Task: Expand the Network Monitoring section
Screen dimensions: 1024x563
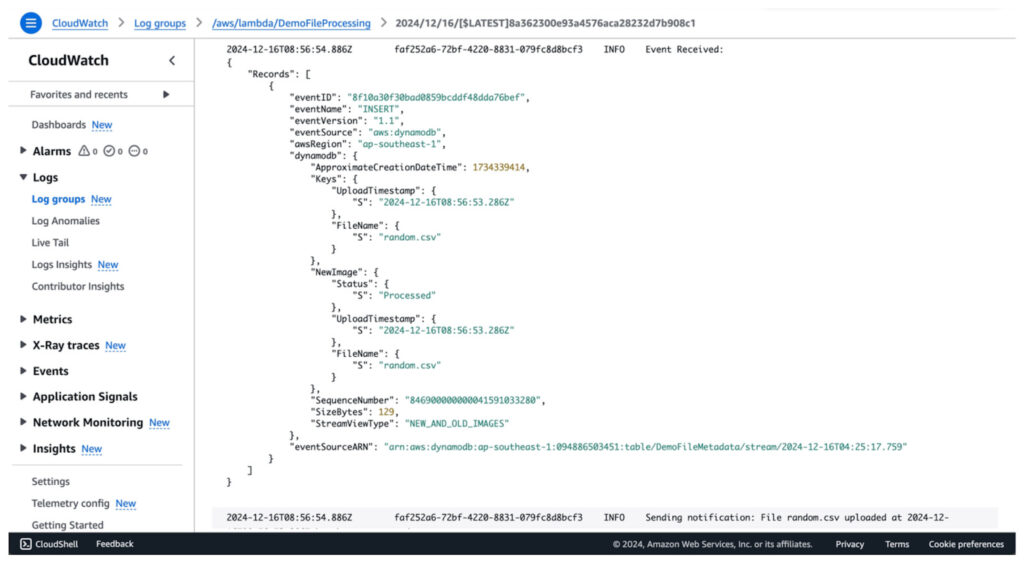Action: (x=24, y=422)
